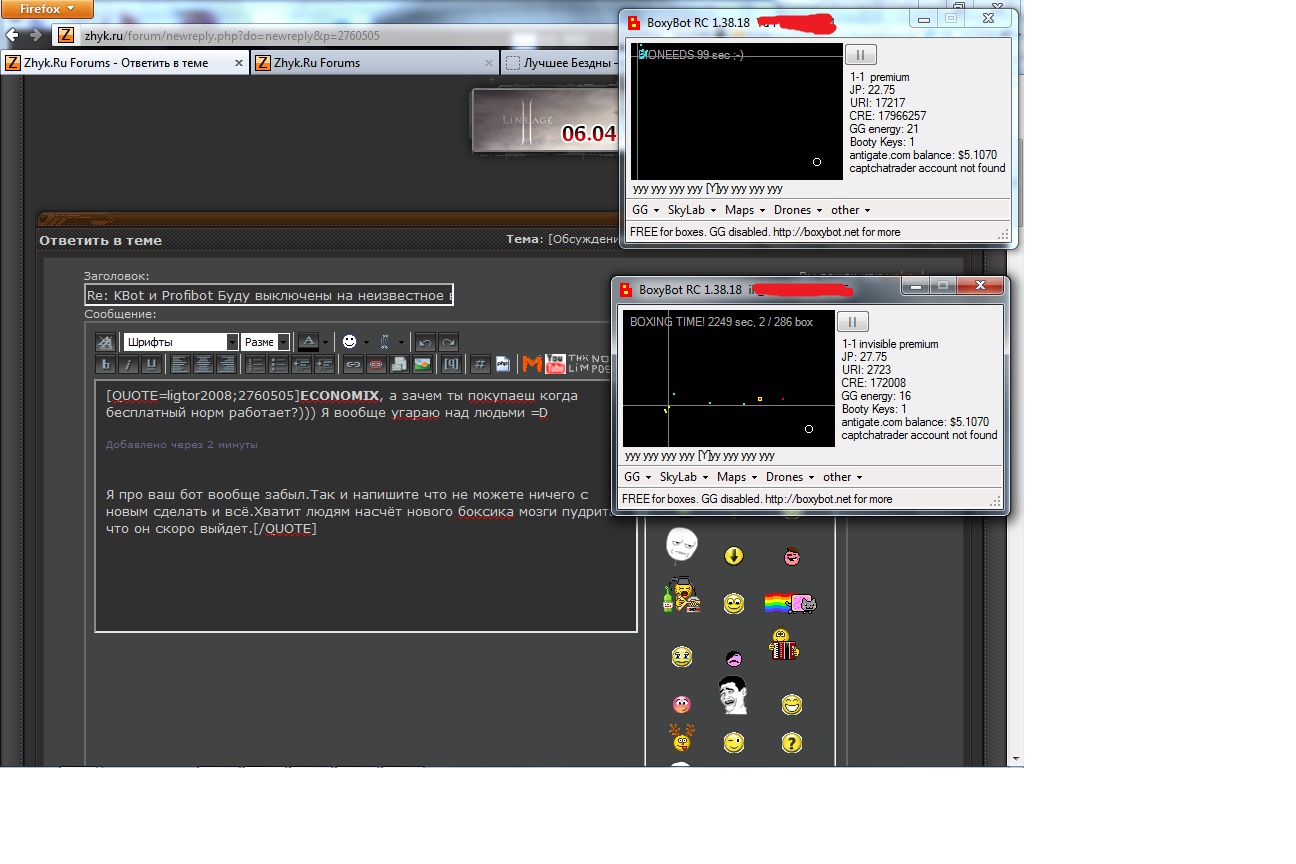Open the text color dropdown arrow
The image size is (1296, 864).
point(326,342)
